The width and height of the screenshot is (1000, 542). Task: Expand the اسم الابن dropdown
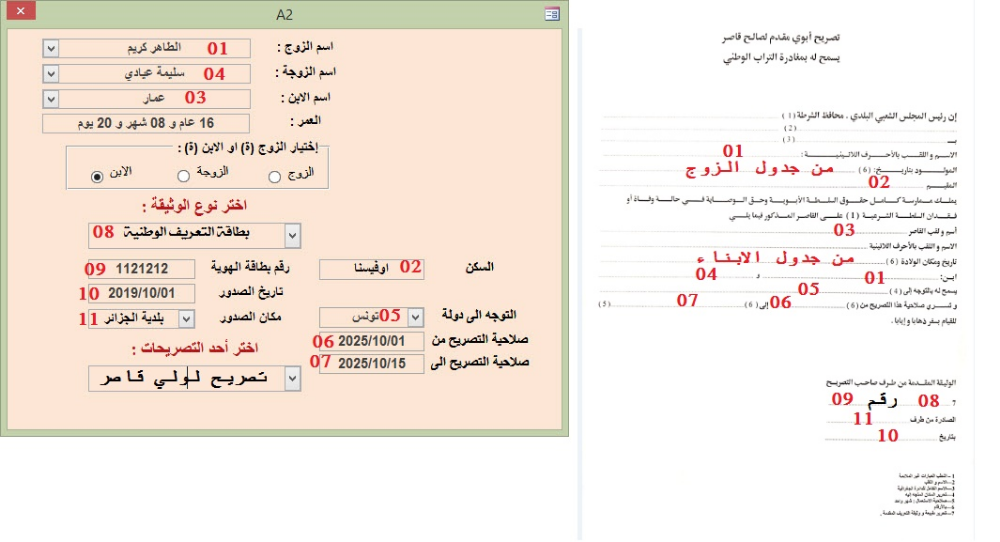point(51,98)
